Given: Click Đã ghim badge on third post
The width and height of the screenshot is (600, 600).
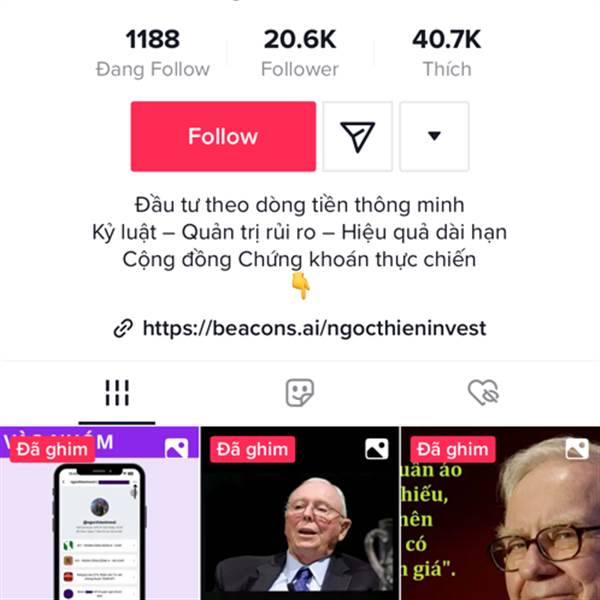Looking at the screenshot, I should (x=453, y=450).
